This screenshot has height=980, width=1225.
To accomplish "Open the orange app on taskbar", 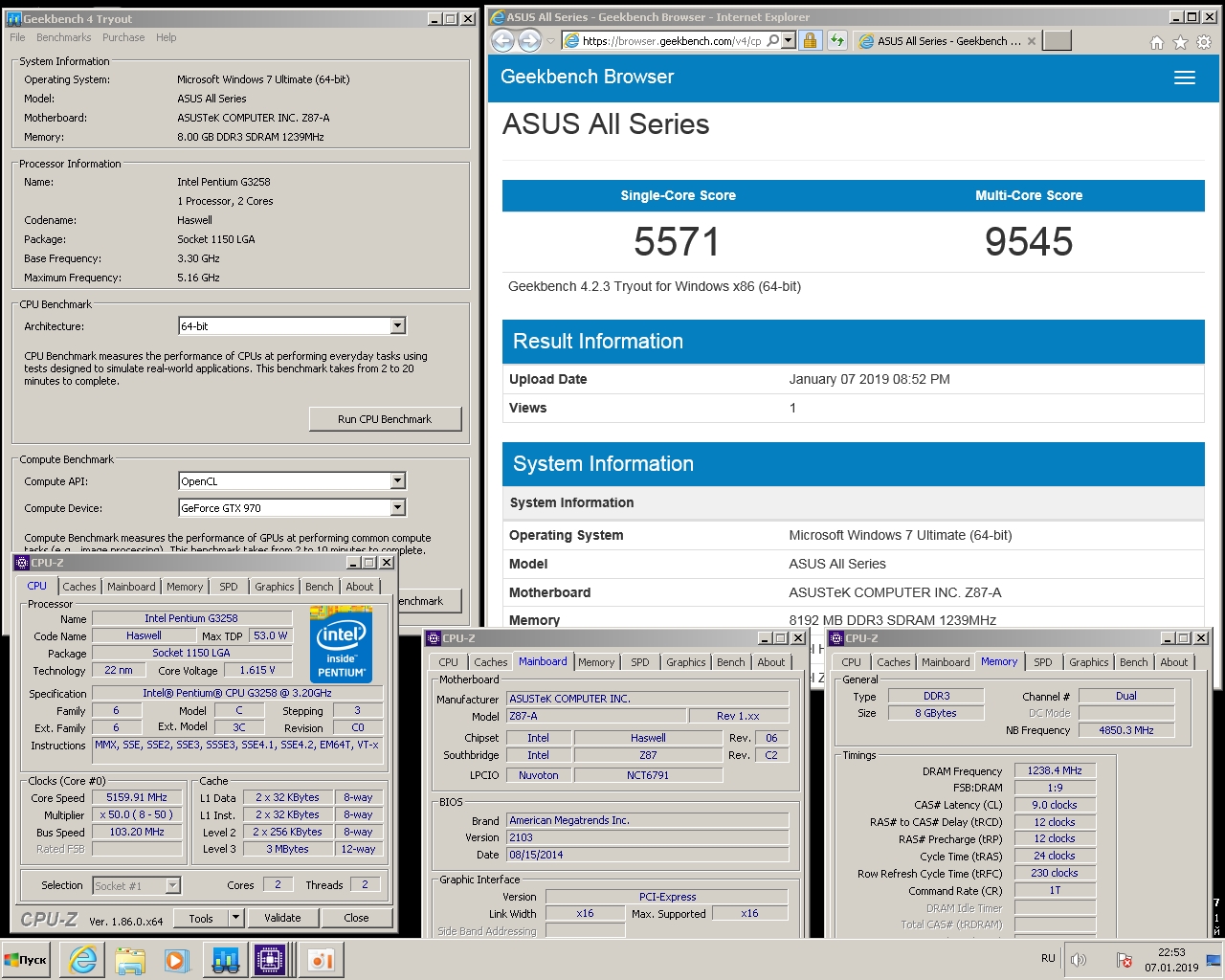I will tap(321, 960).
